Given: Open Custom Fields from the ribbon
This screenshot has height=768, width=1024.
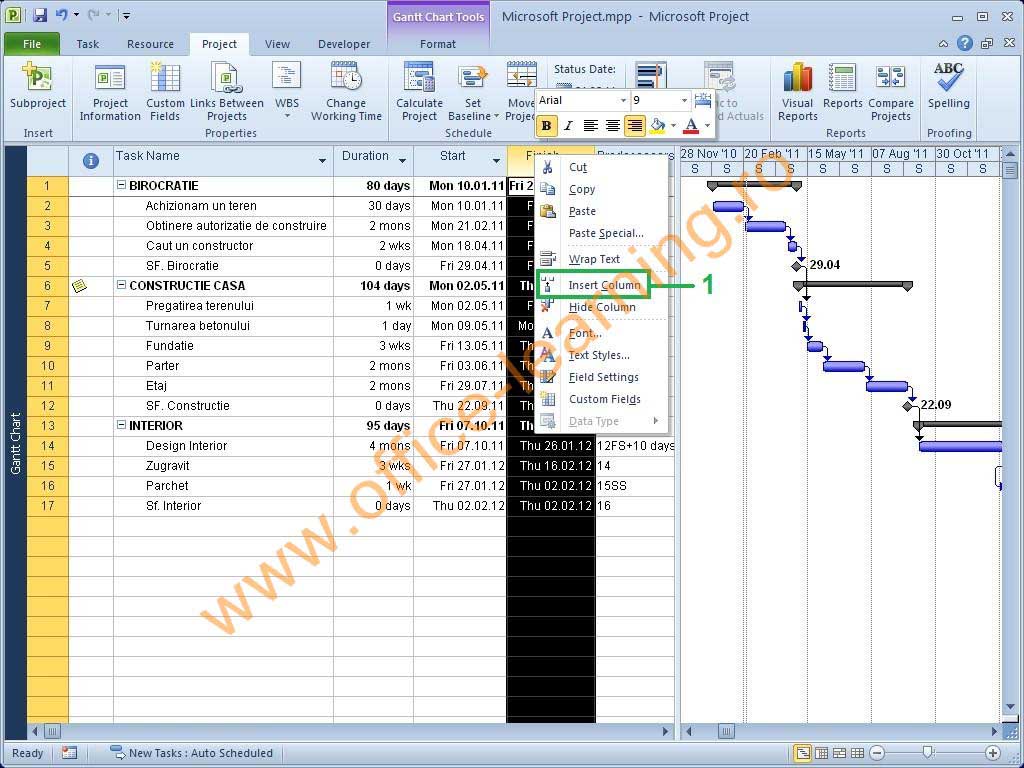Looking at the screenshot, I should (165, 92).
